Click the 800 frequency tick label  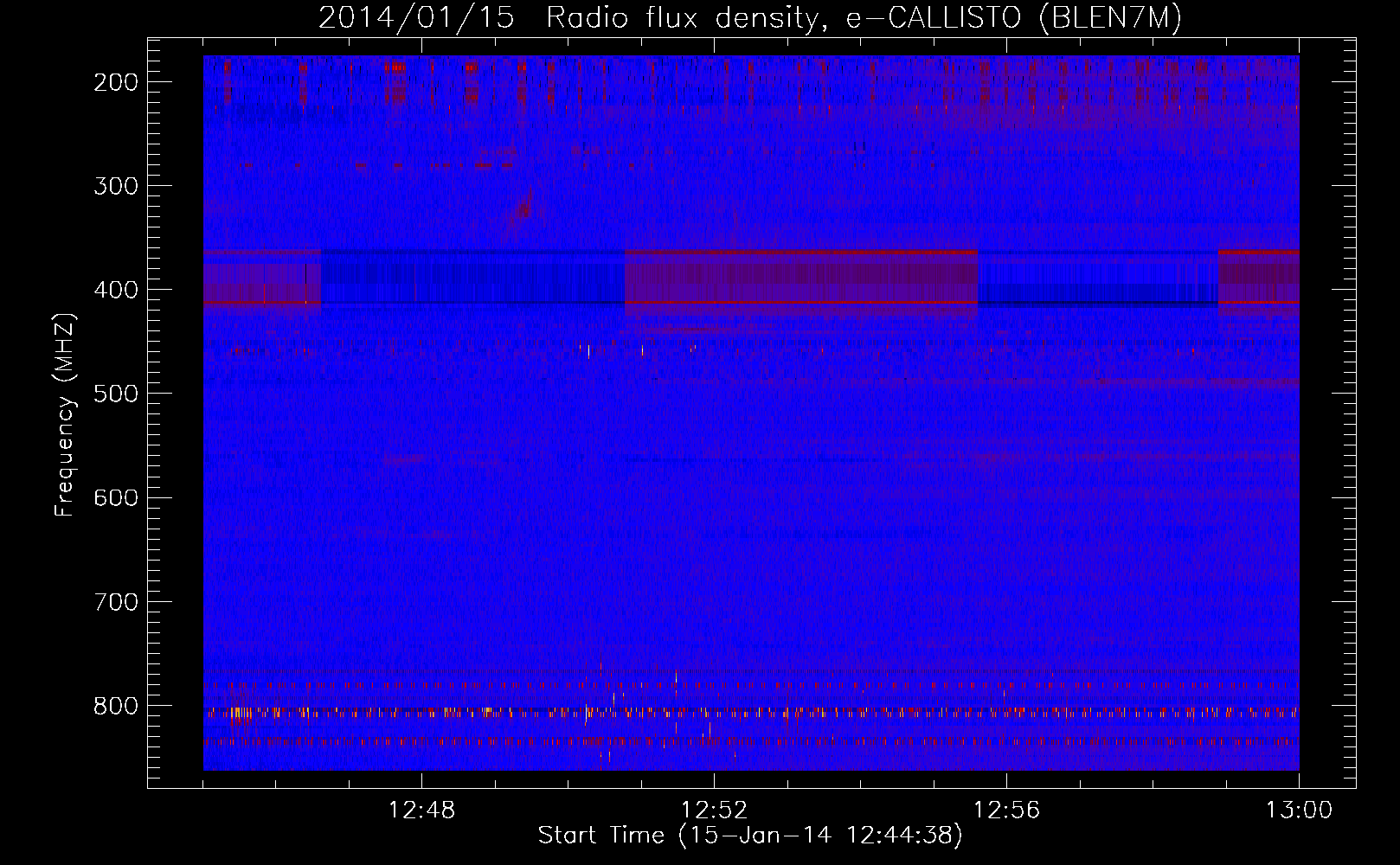click(x=114, y=706)
